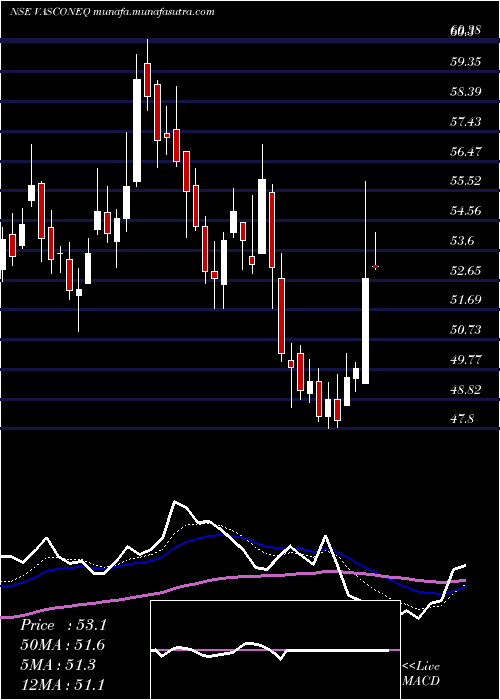Click the 50.73 price axis label
The image size is (500, 700).
tap(466, 329)
